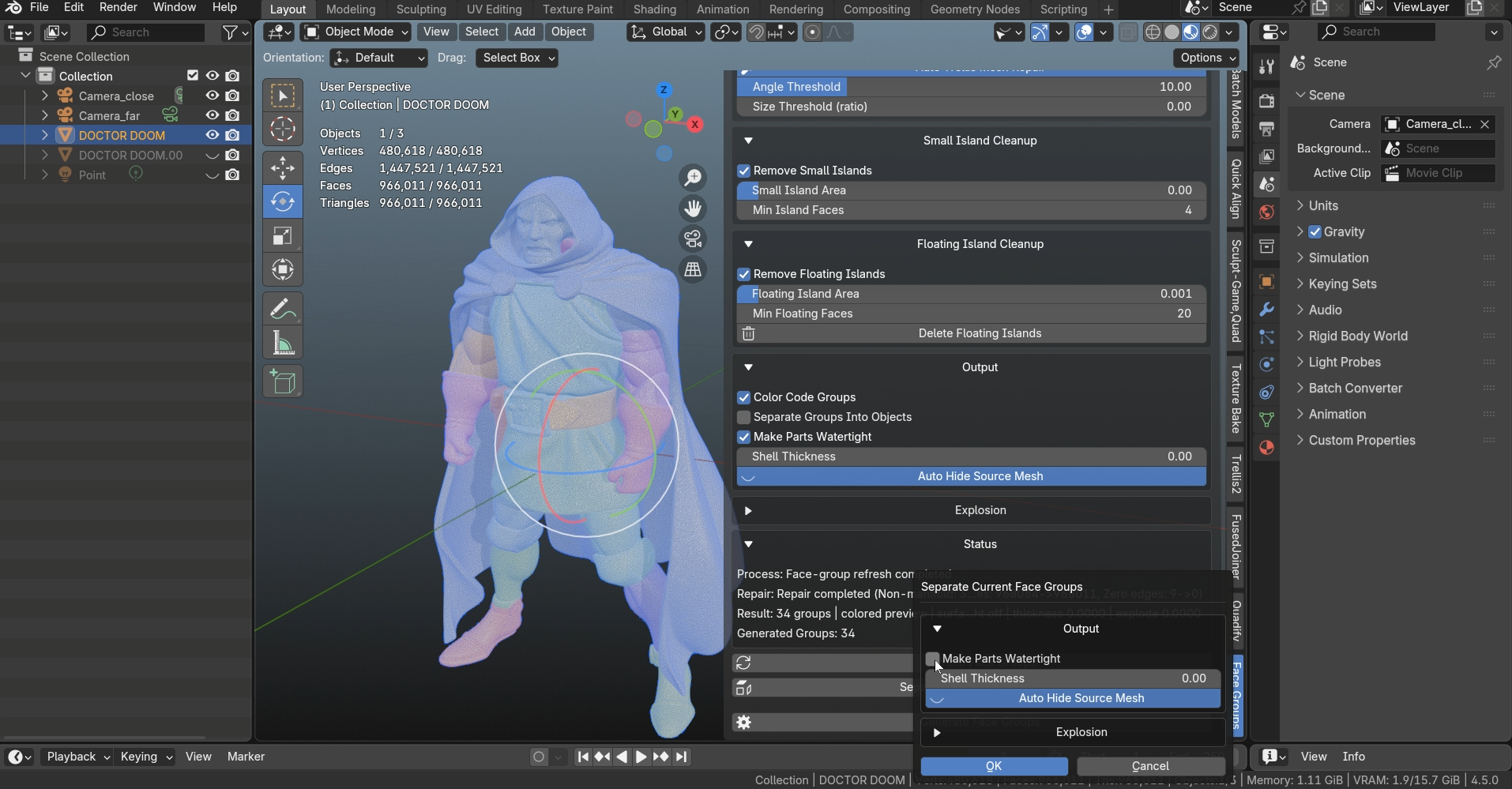The width and height of the screenshot is (1512, 789).
Task: Switch to the Sculpting workspace tab
Action: point(421,9)
